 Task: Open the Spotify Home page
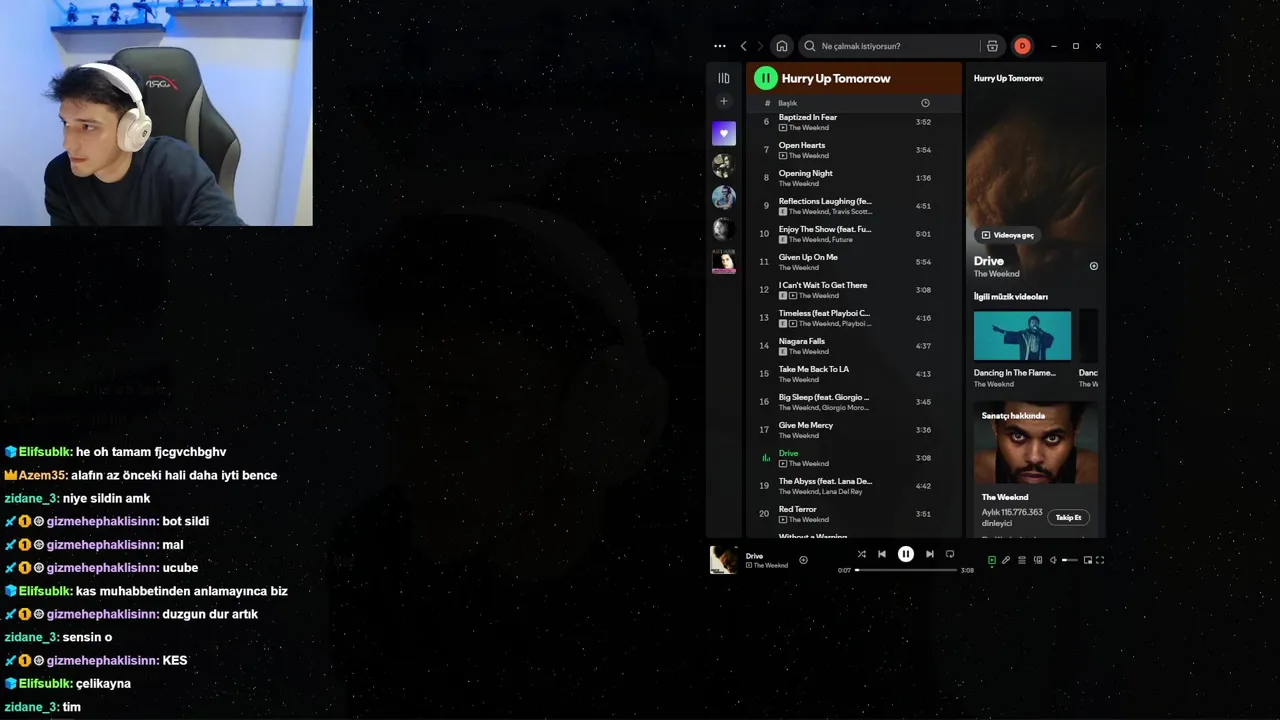click(782, 46)
